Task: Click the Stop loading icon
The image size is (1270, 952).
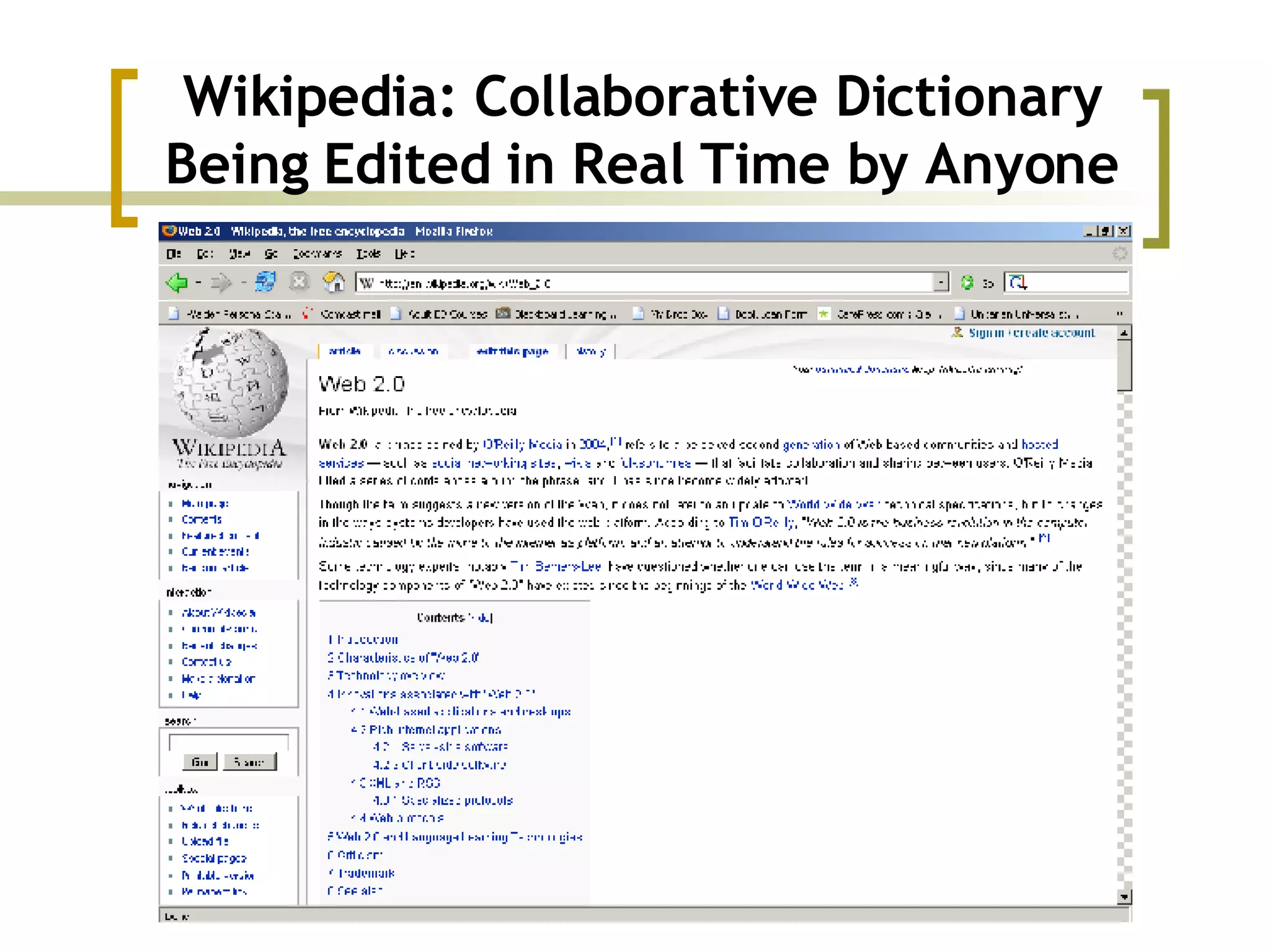Action: tap(299, 282)
